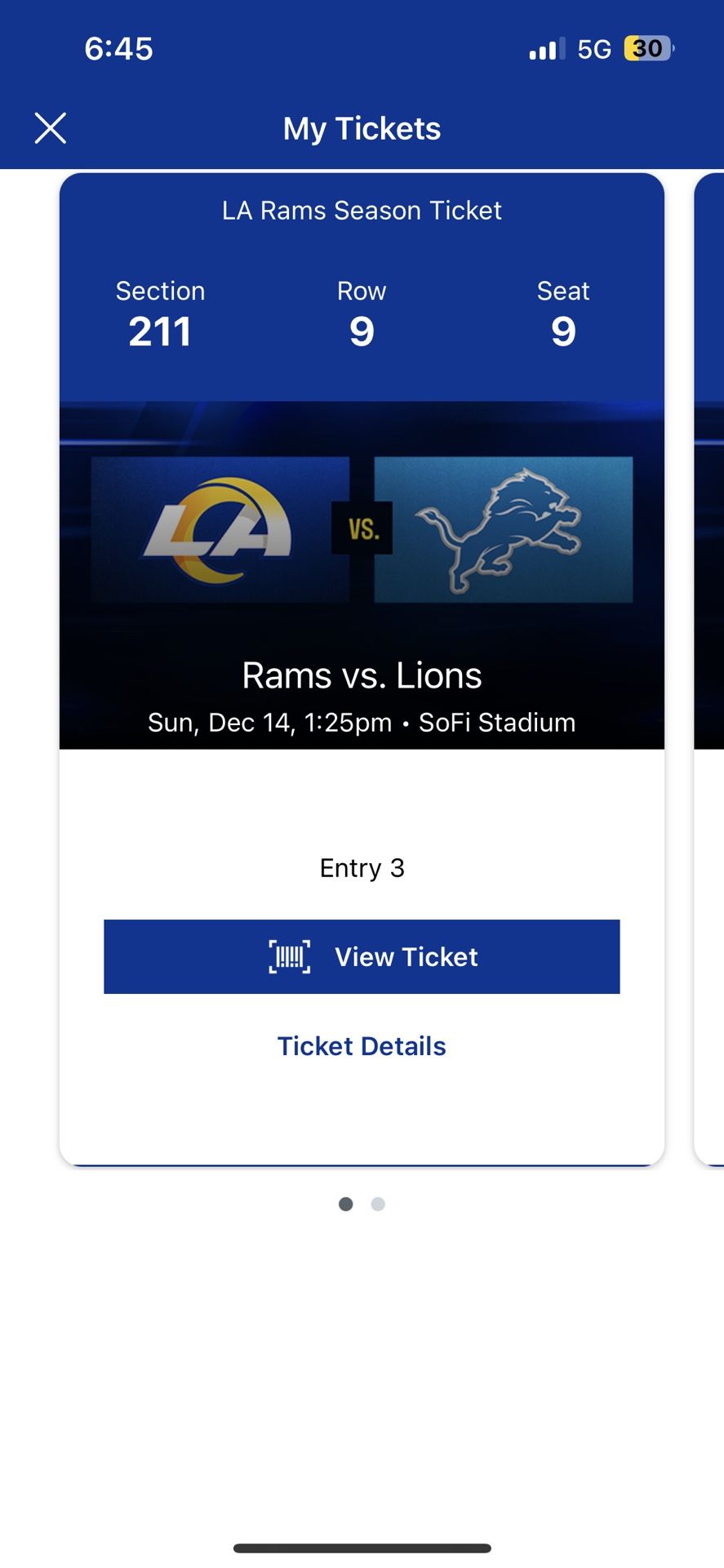Tap the 5G network indicator
The height and width of the screenshot is (1568, 724).
point(593,48)
